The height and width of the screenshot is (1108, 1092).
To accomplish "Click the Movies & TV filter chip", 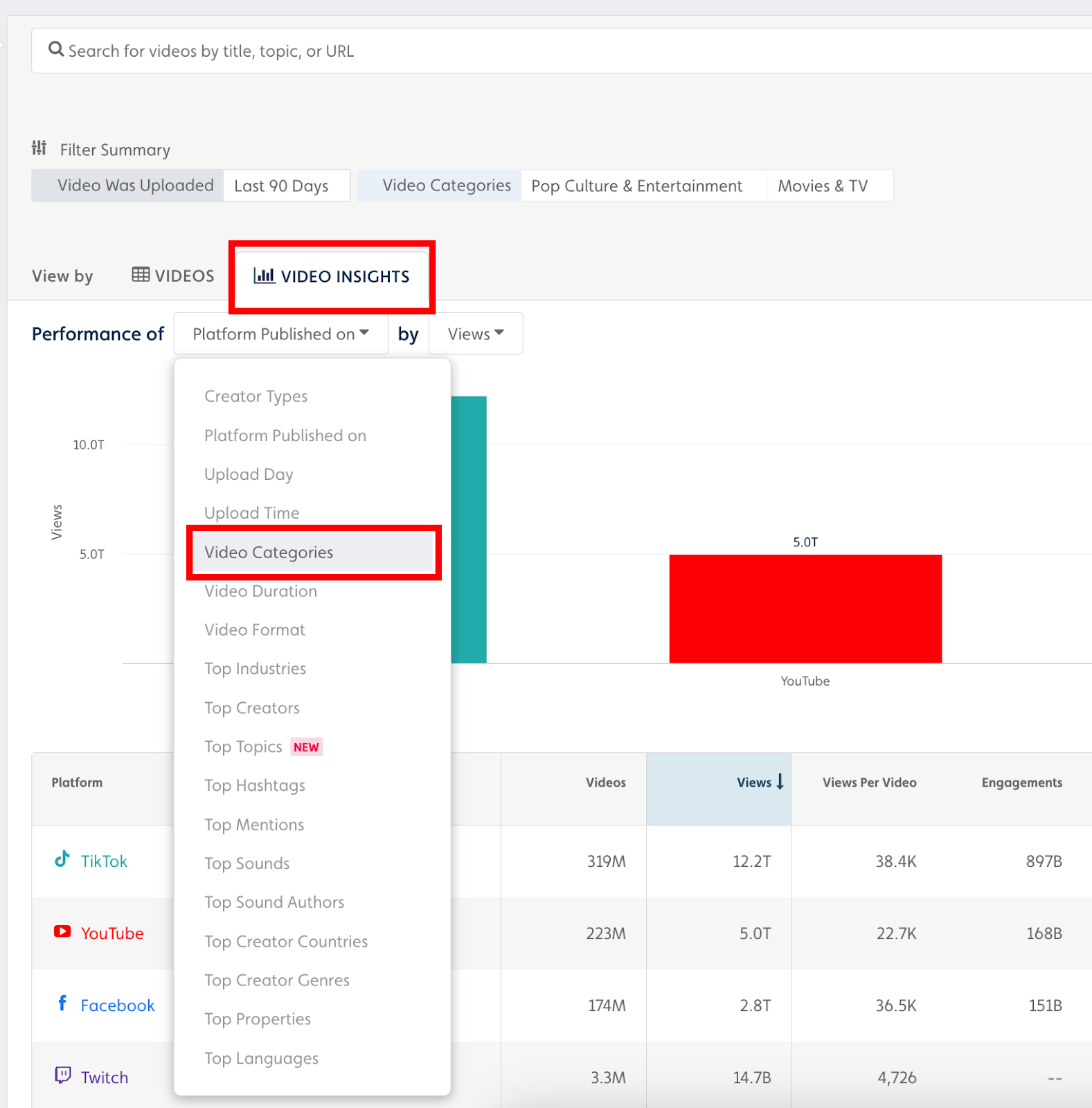I will 823,186.
